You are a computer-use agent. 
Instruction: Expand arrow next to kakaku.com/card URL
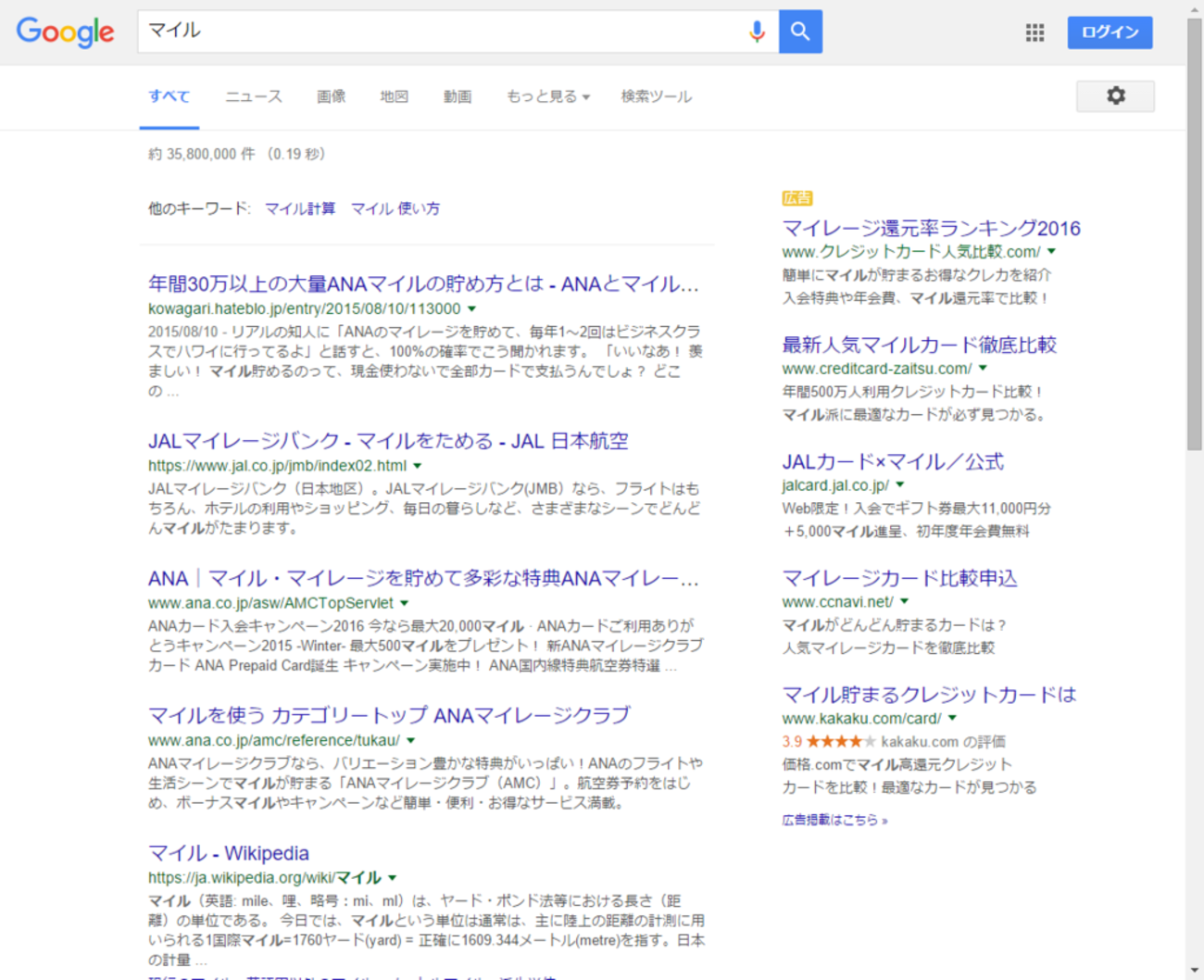click(x=952, y=719)
